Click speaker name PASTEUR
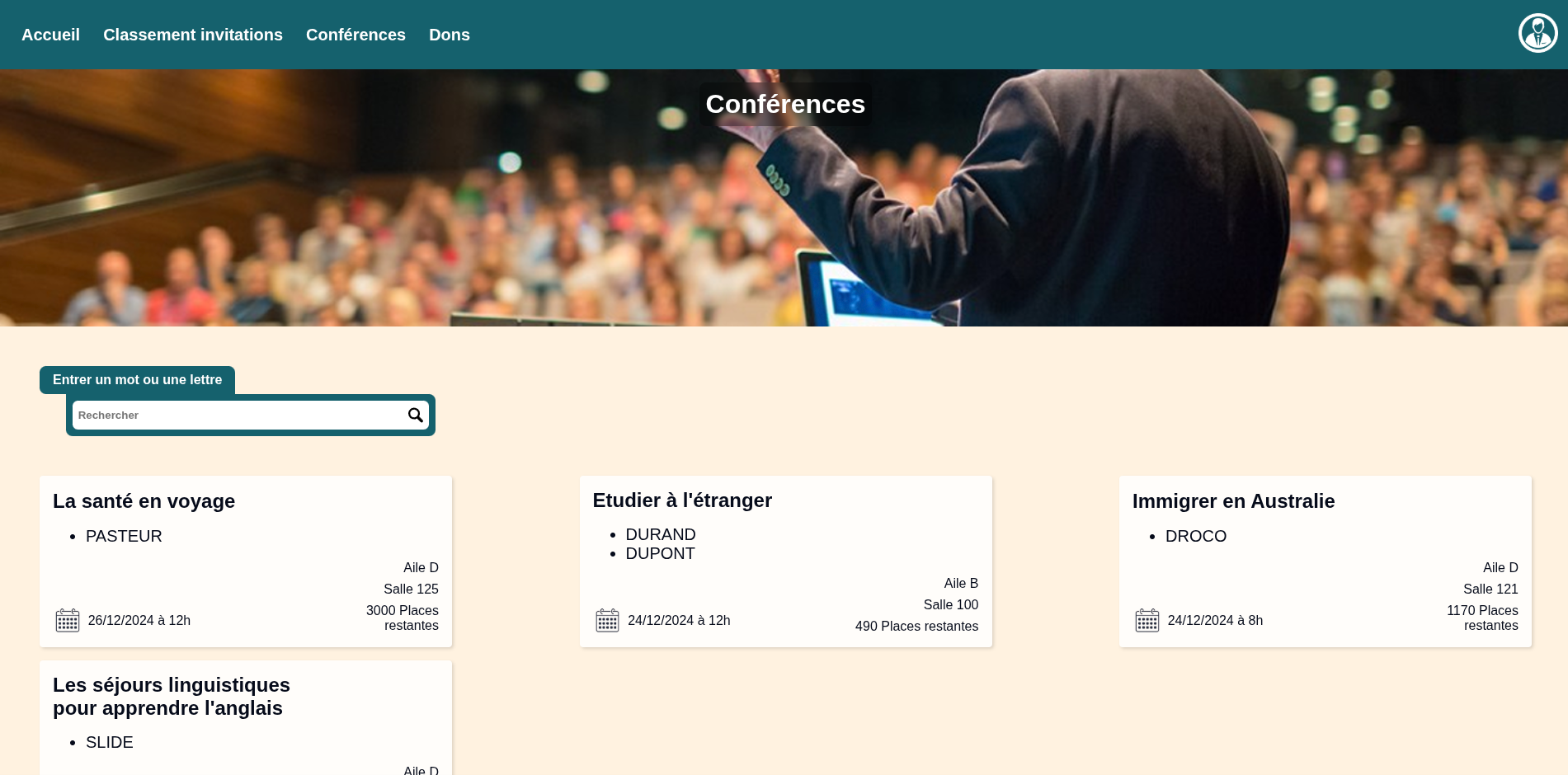This screenshot has height=775, width=1568. point(124,536)
